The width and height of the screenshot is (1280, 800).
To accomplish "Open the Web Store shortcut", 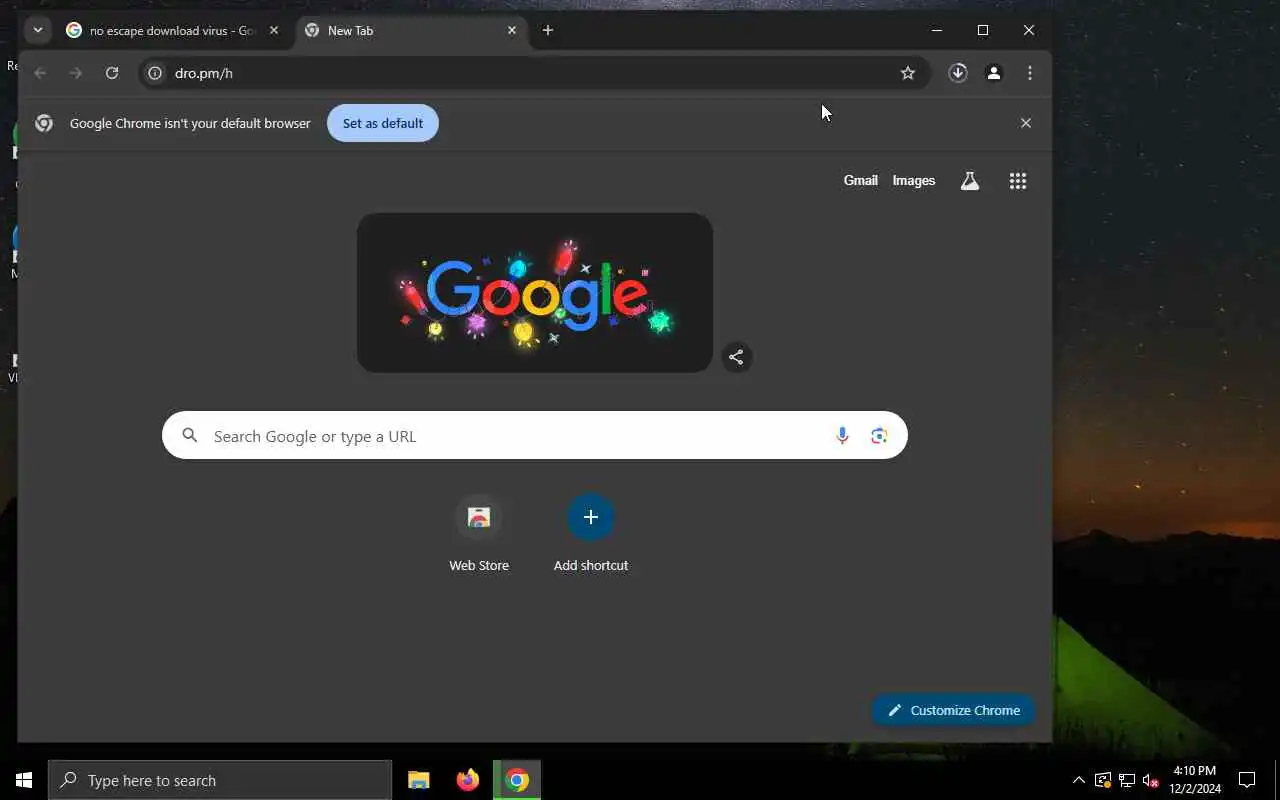I will click(x=479, y=534).
